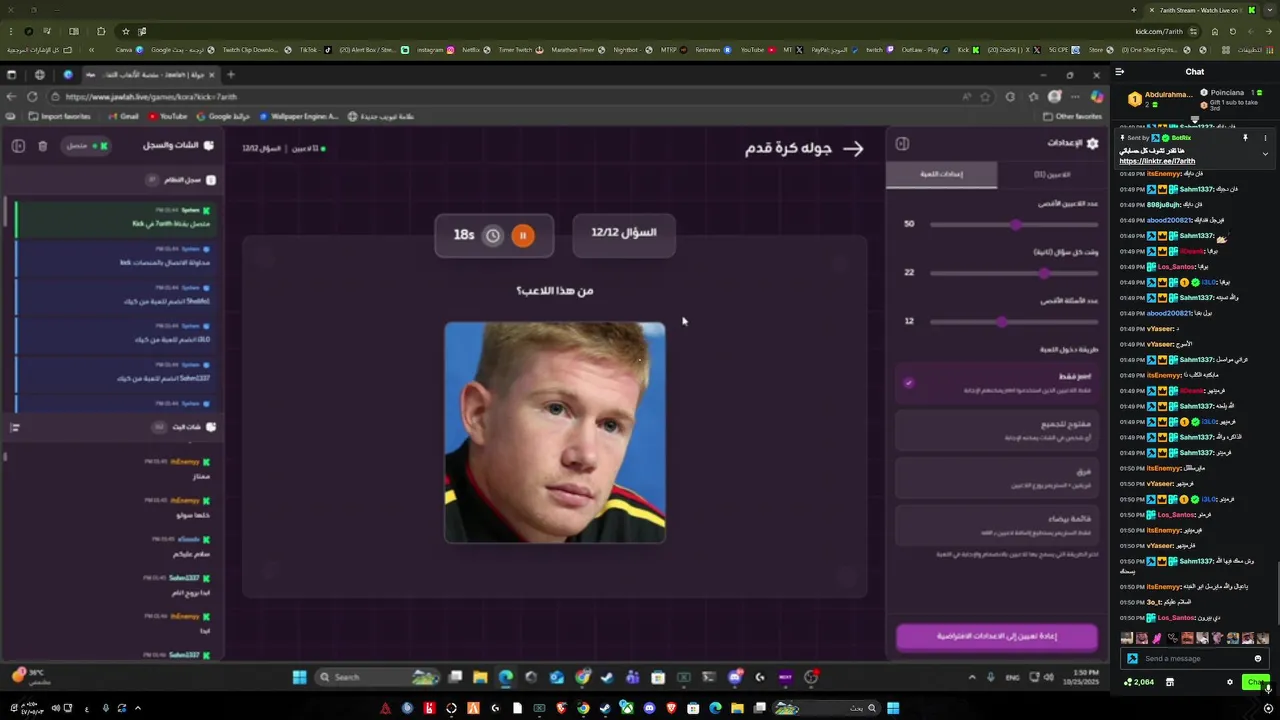Bookmark jawlah page with star icon
This screenshot has width=1280, height=720.
click(x=986, y=97)
